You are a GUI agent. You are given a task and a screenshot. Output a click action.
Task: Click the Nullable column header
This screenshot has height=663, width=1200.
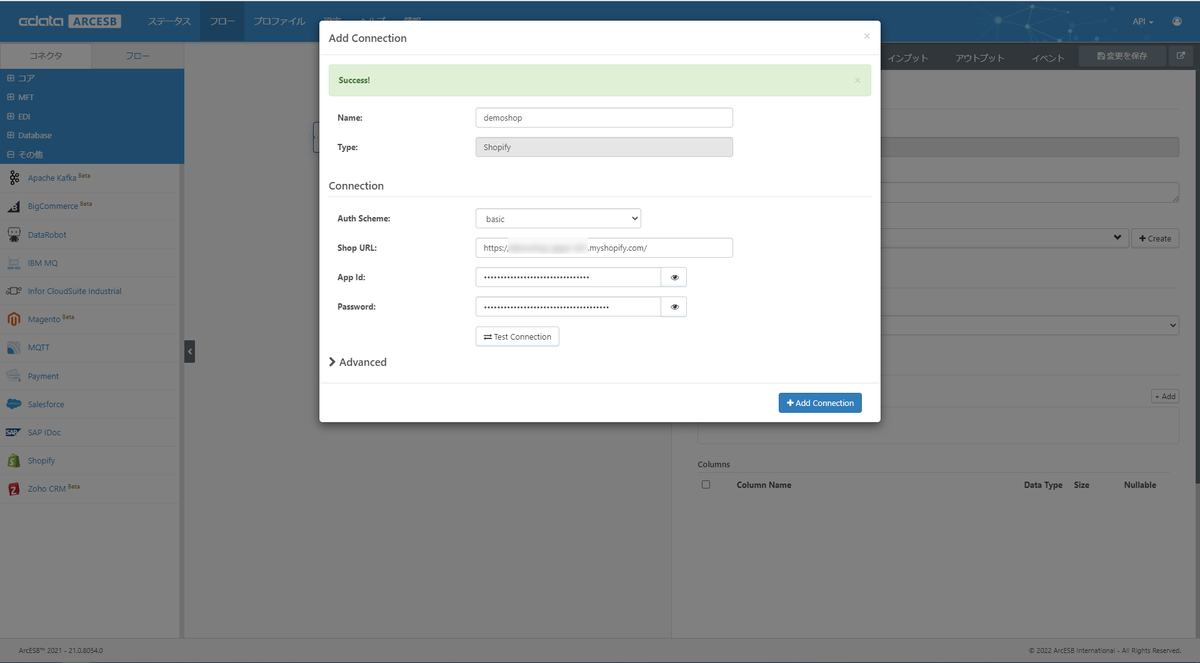[1140, 485]
